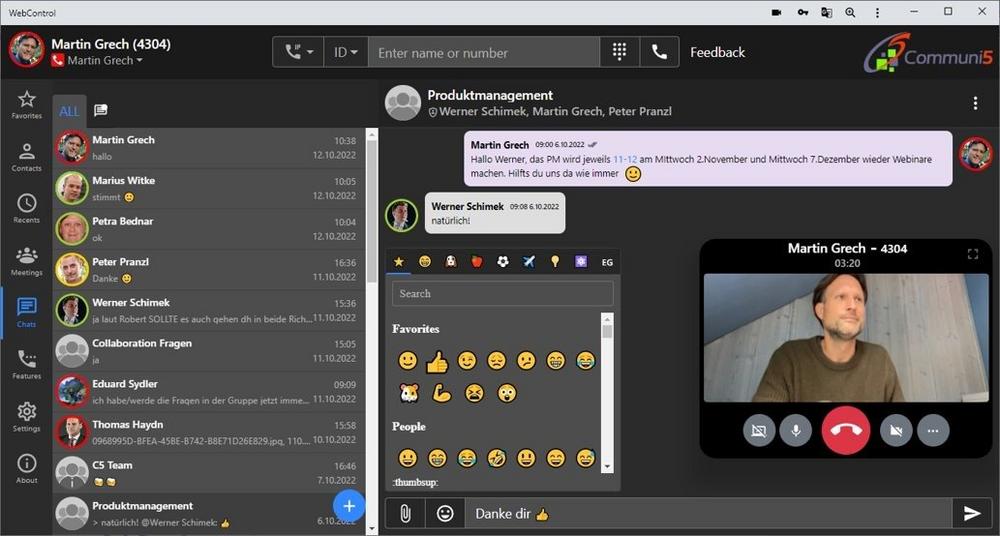Image resolution: width=1000 pixels, height=536 pixels.
Task: Open the Favorites sidebar section
Action: click(26, 104)
